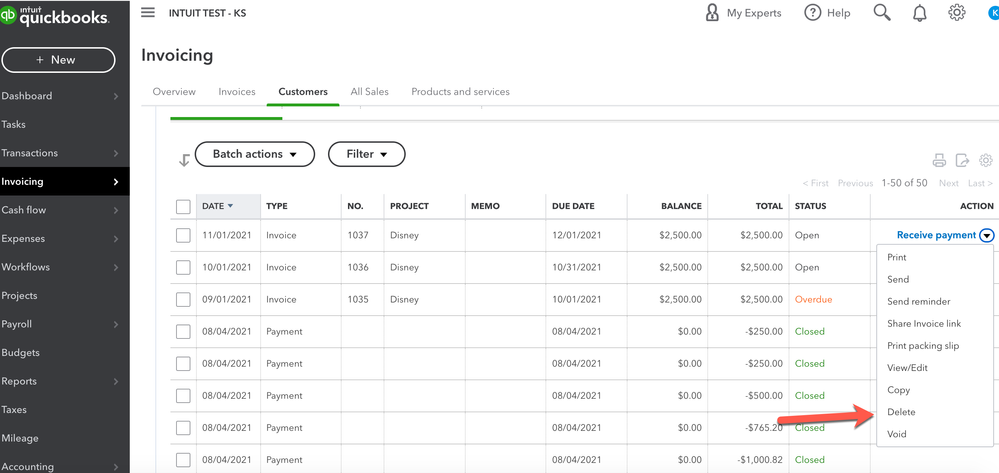This screenshot has width=999, height=473.
Task: Open the All Sales tab
Action: pyautogui.click(x=370, y=92)
